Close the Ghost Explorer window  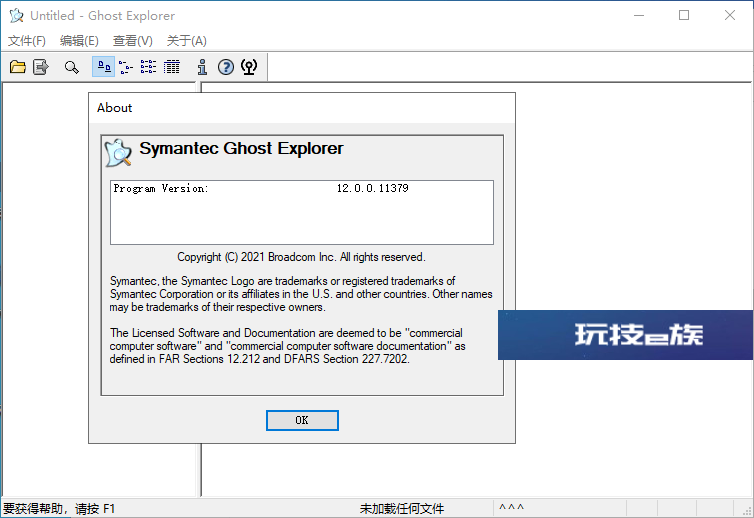click(730, 15)
